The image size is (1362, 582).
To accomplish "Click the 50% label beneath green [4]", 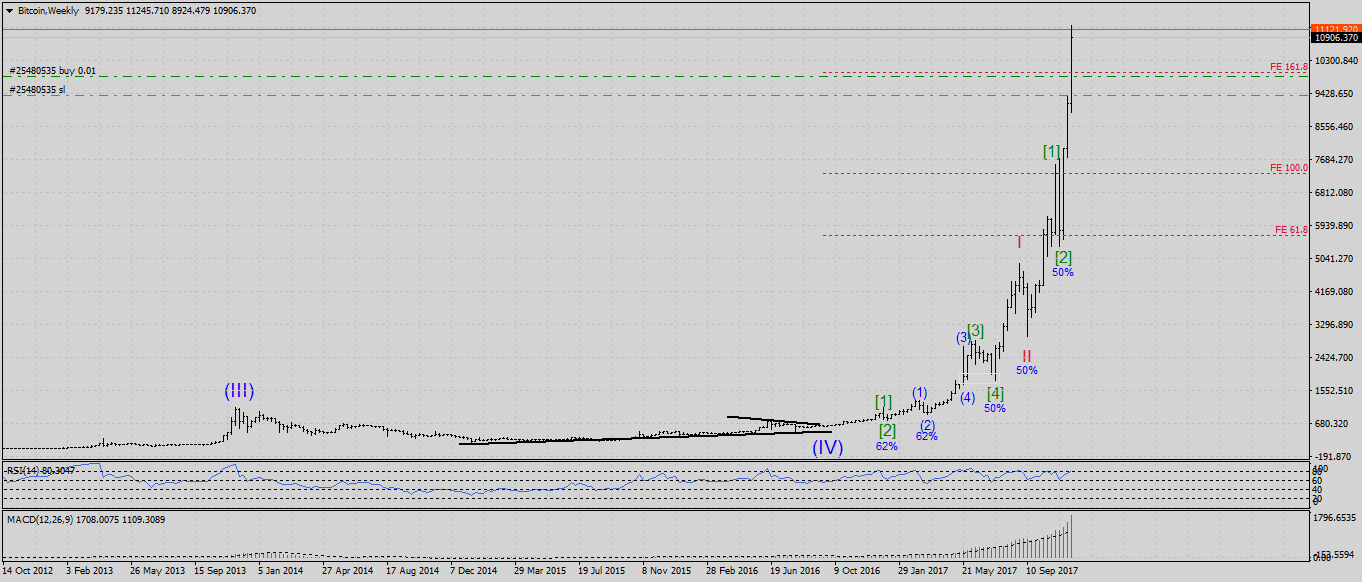I will (995, 408).
